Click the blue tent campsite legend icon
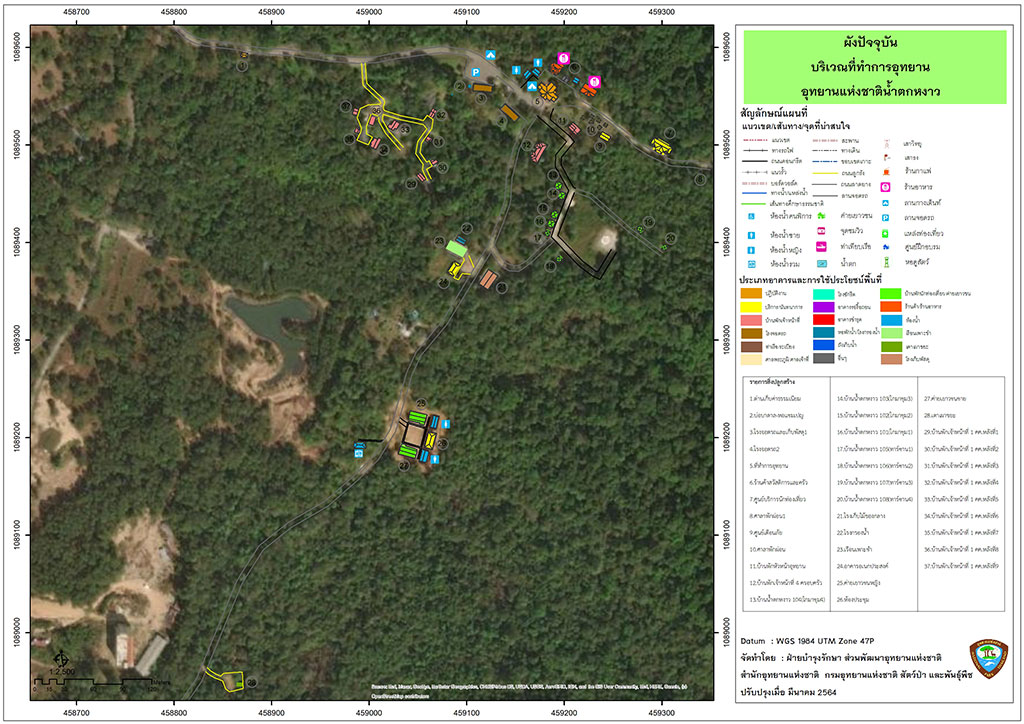Screen dimensions: 1024x724 pyautogui.click(x=886, y=203)
